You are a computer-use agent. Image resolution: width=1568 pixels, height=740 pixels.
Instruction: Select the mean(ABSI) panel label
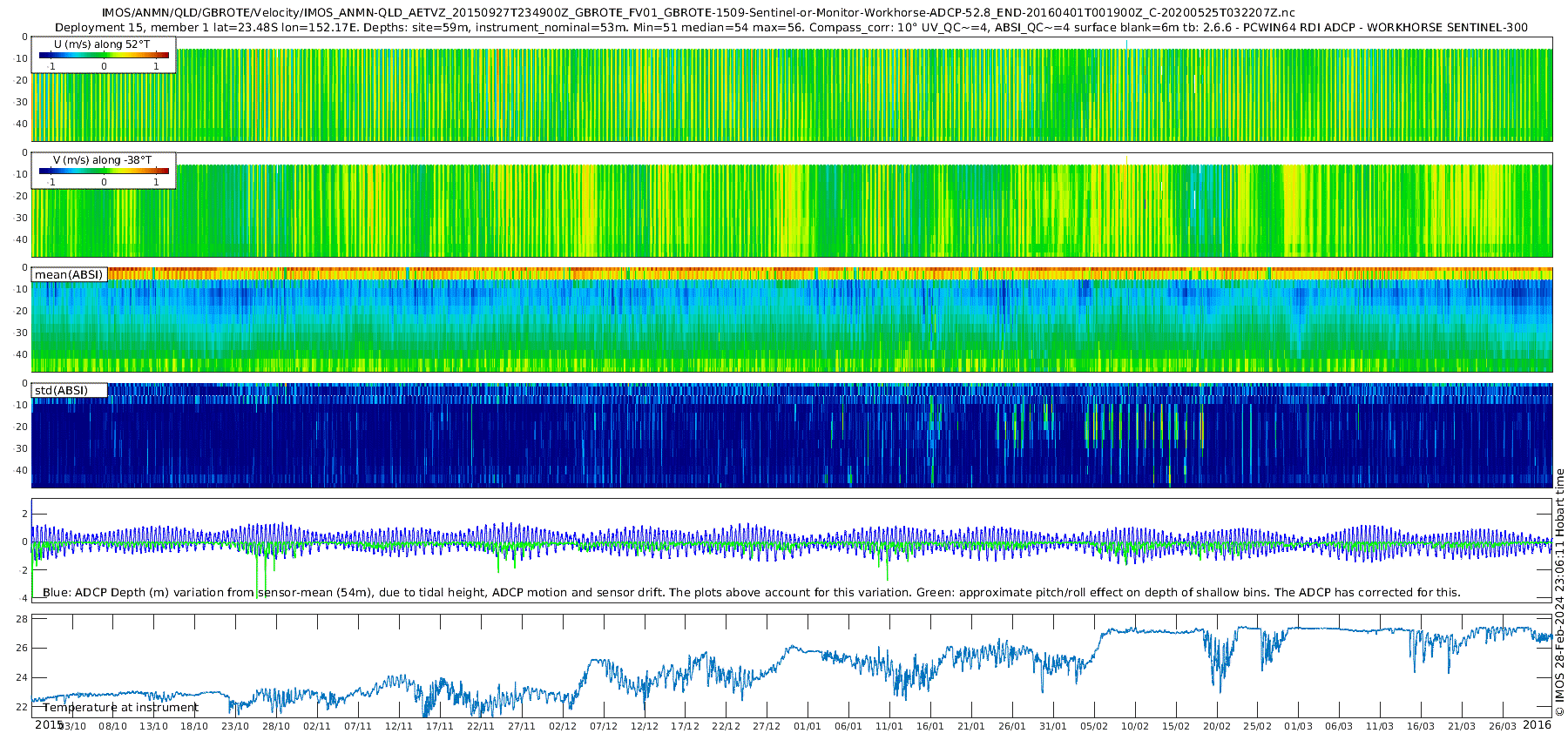point(69,275)
